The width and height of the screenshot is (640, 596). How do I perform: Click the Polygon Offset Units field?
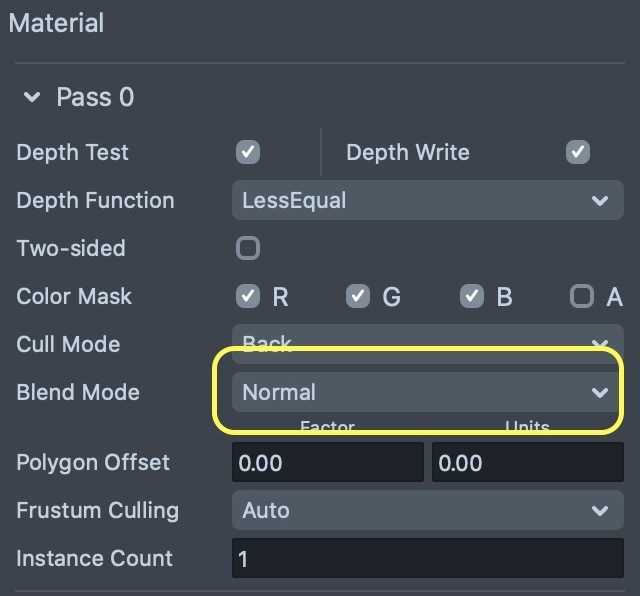527,463
